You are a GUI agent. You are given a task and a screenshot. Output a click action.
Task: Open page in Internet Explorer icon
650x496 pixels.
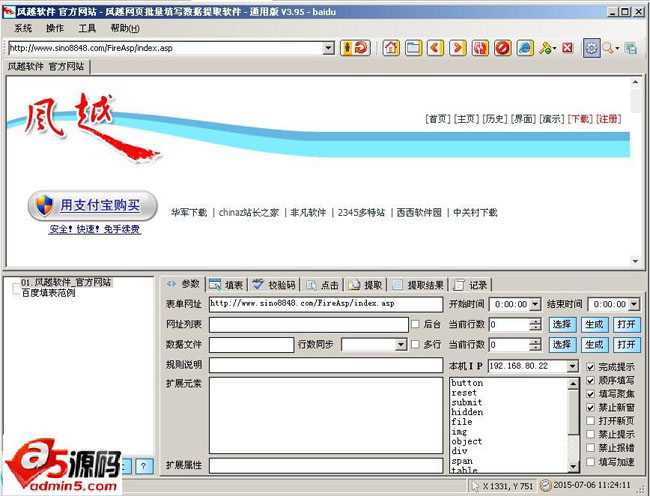525,48
